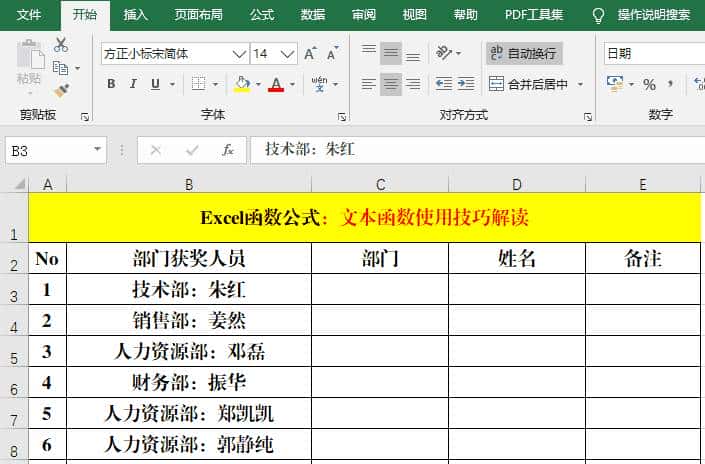The width and height of the screenshot is (705, 464).
Task: Switch to the View (视图) tab
Action: (x=414, y=15)
